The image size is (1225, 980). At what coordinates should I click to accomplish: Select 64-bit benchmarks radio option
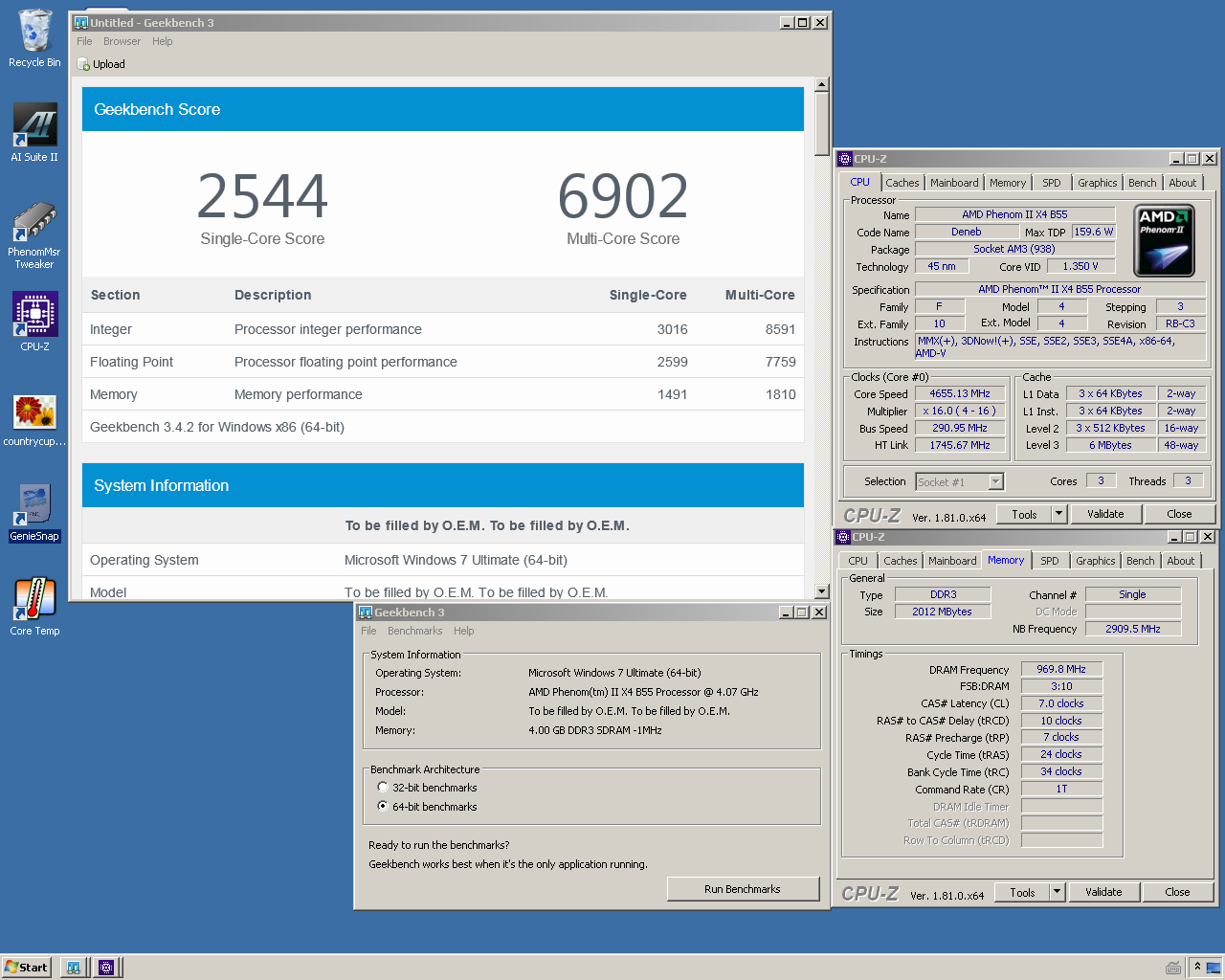383,807
